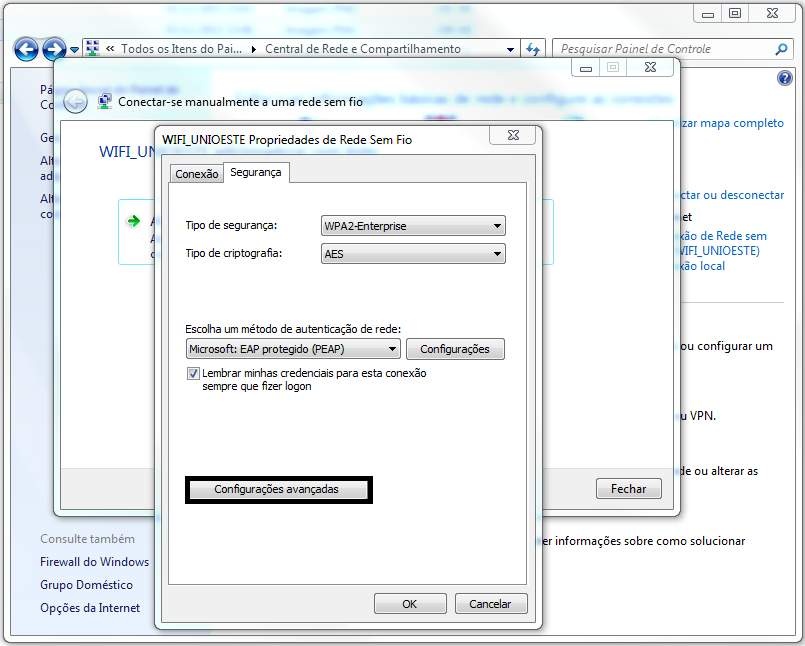Image resolution: width=805 pixels, height=646 pixels.
Task: Close the WIFI_UNIOESTE properties dialog
Action: 513,135
